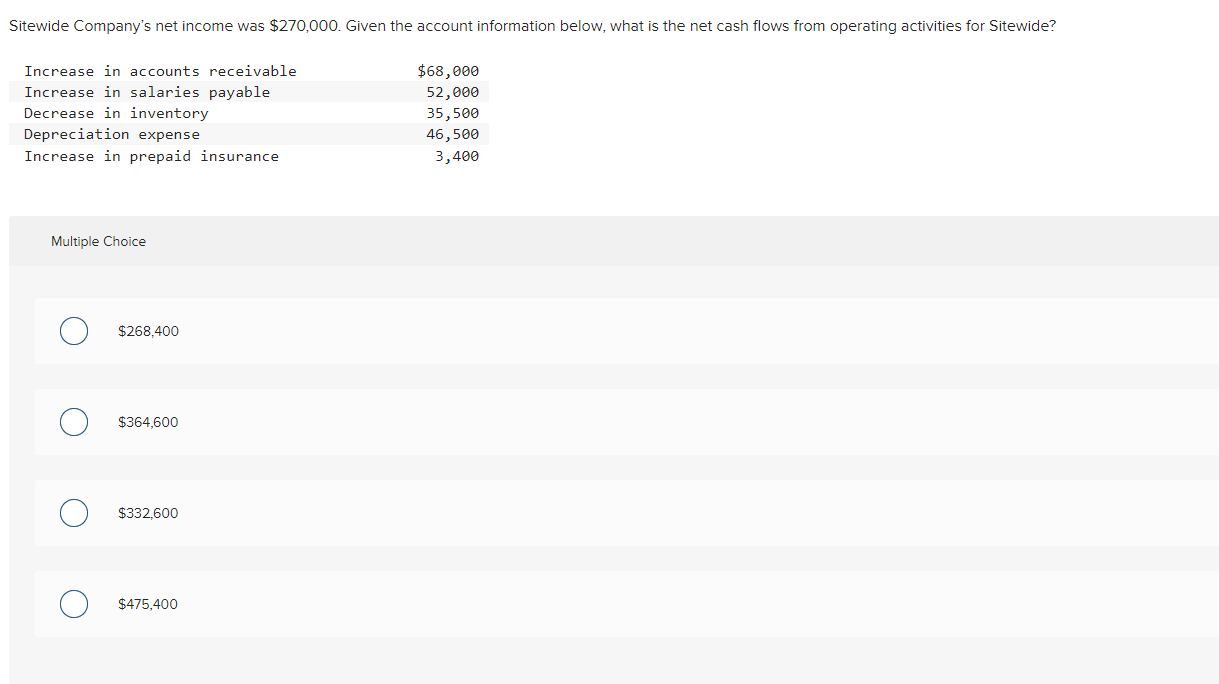
Task: Click the question text about Sitewide Company
Action: click(x=531, y=25)
